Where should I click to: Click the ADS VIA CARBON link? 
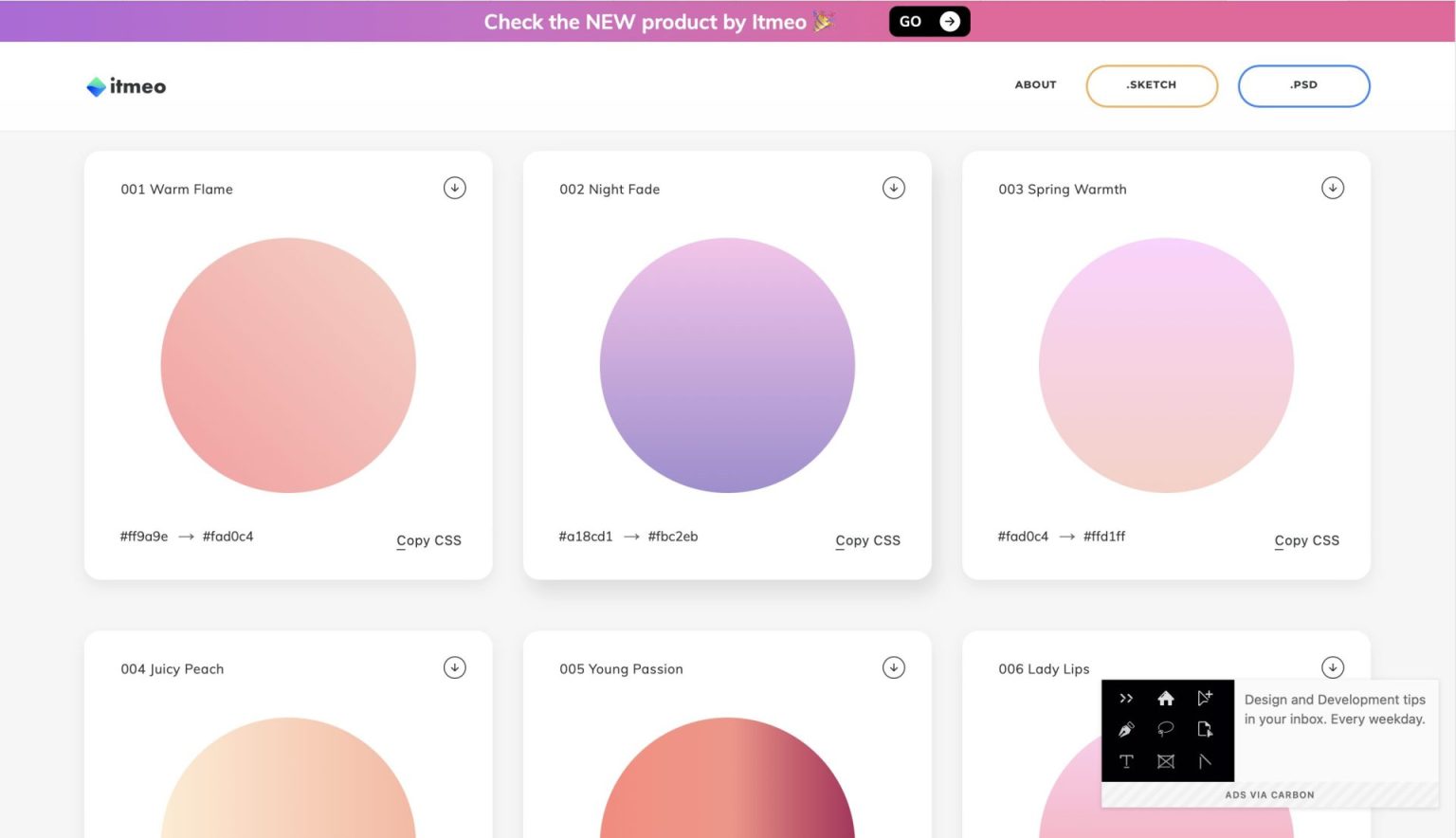click(1270, 794)
